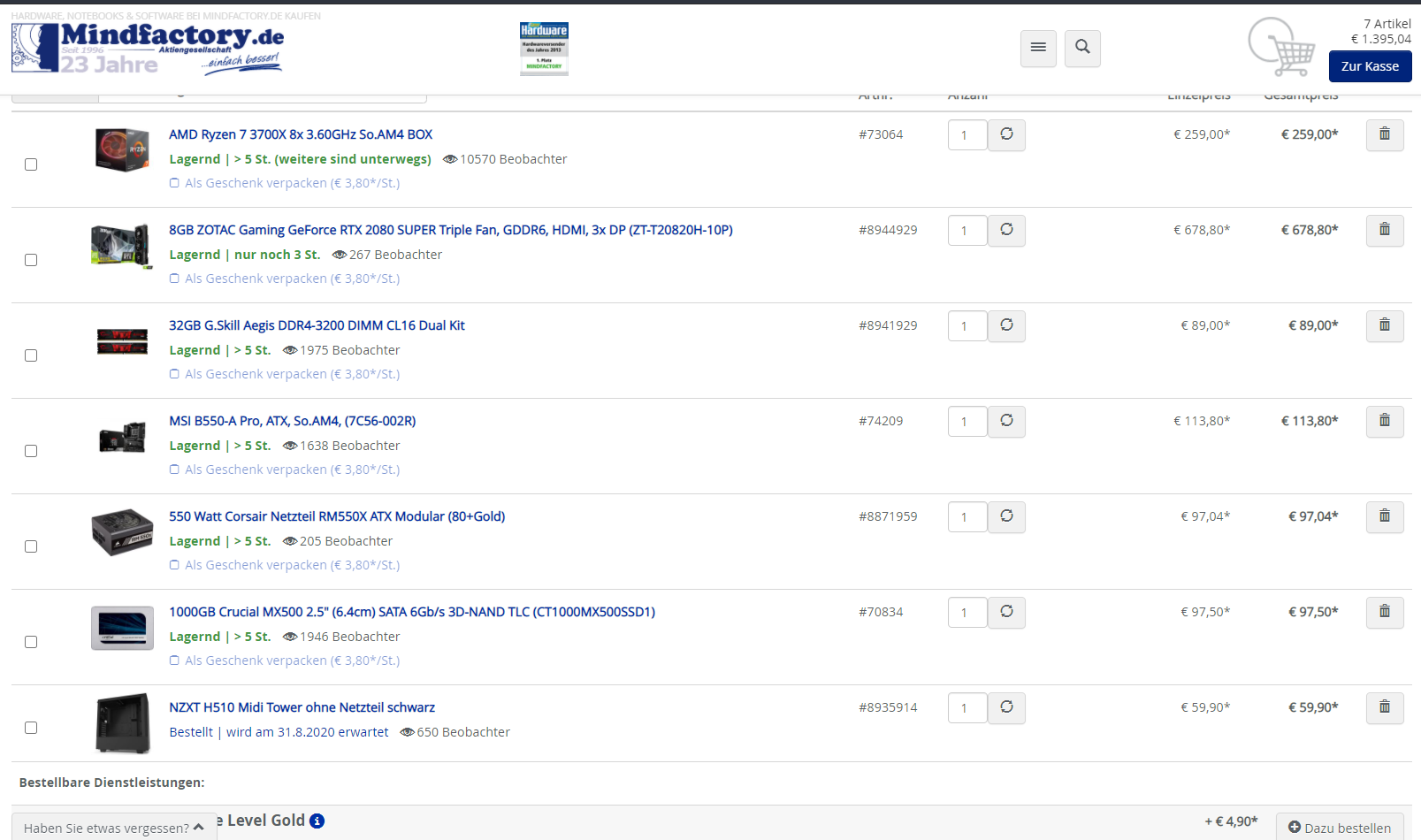
Task: Delete ZOTAC RTX 2080 SUPER from cart
Action: 1385,230
